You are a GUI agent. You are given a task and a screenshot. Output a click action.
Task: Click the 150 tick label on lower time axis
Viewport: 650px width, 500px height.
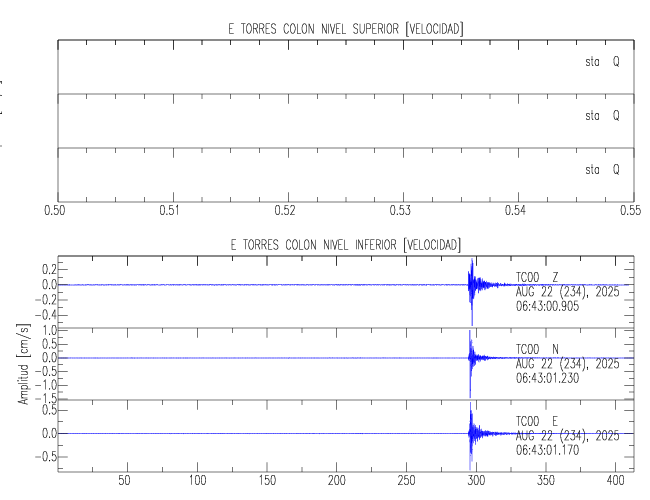pyautogui.click(x=267, y=481)
